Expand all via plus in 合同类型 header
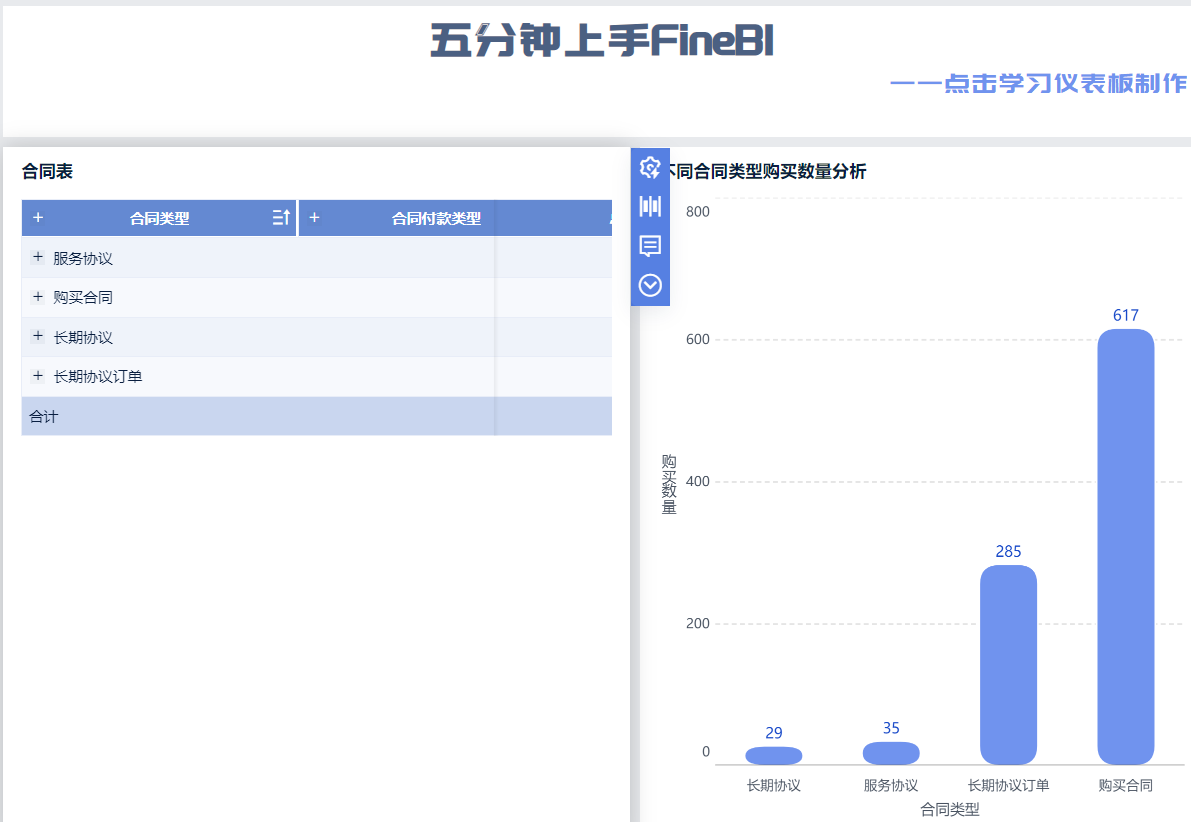This screenshot has height=822, width=1191. [x=38, y=218]
